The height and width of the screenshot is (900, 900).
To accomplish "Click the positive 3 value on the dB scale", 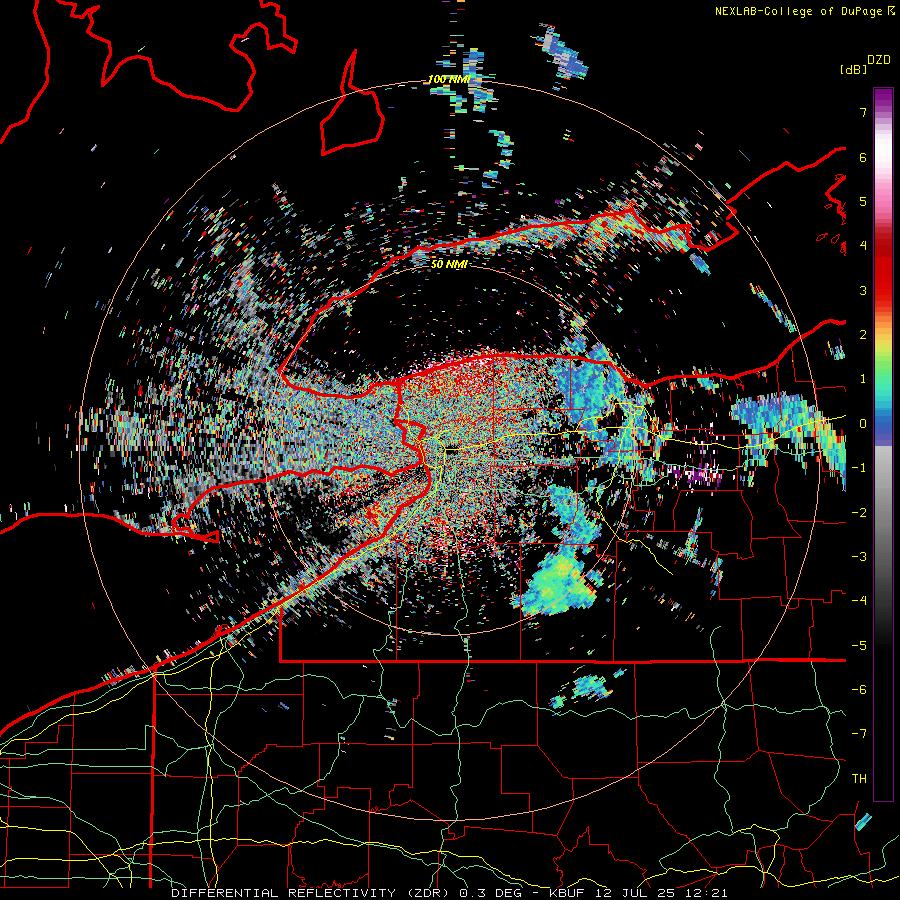I will point(863,290).
